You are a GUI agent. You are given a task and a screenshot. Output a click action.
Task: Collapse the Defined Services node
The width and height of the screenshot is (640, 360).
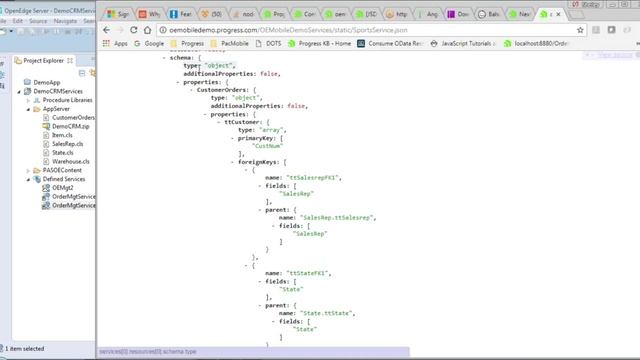coord(28,180)
